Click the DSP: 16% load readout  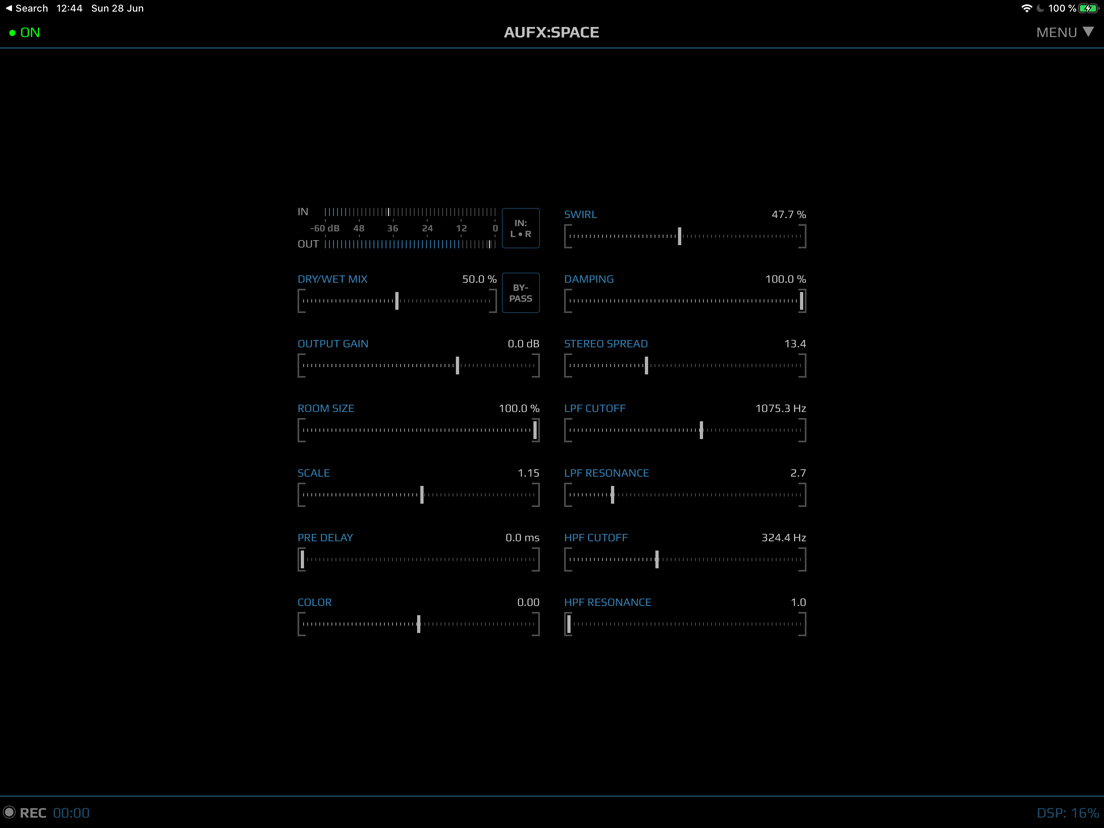pos(1067,813)
